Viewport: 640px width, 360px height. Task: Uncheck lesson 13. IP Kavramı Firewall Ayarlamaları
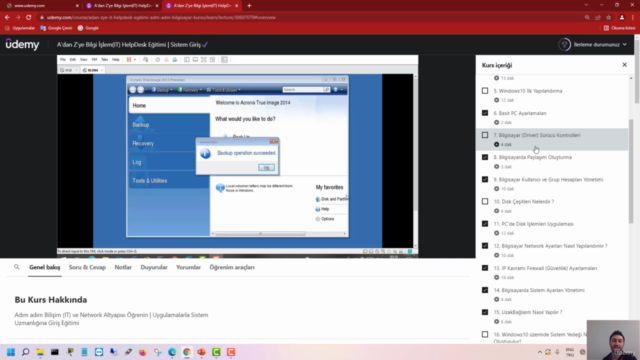click(485, 268)
